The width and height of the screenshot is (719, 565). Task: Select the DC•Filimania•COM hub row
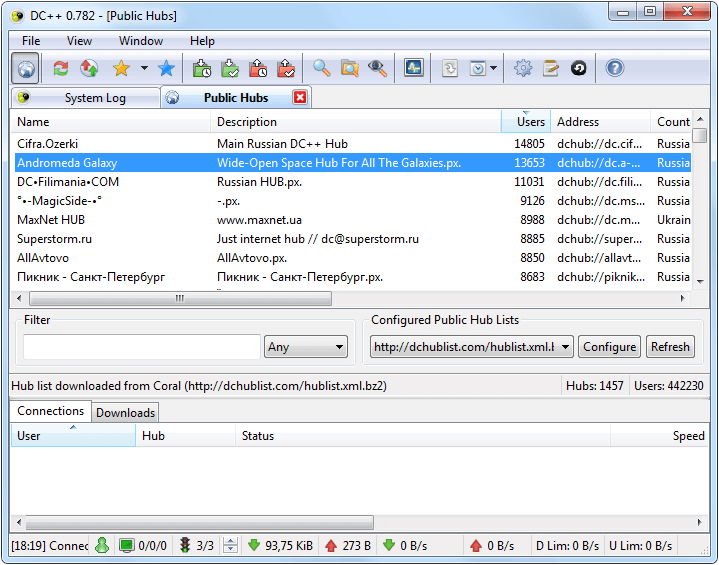[353, 182]
